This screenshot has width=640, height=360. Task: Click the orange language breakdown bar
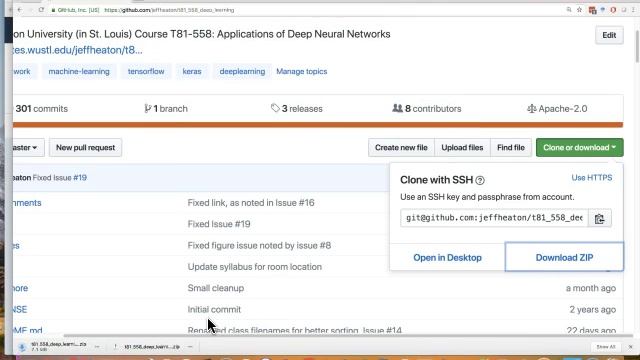(x=318, y=125)
